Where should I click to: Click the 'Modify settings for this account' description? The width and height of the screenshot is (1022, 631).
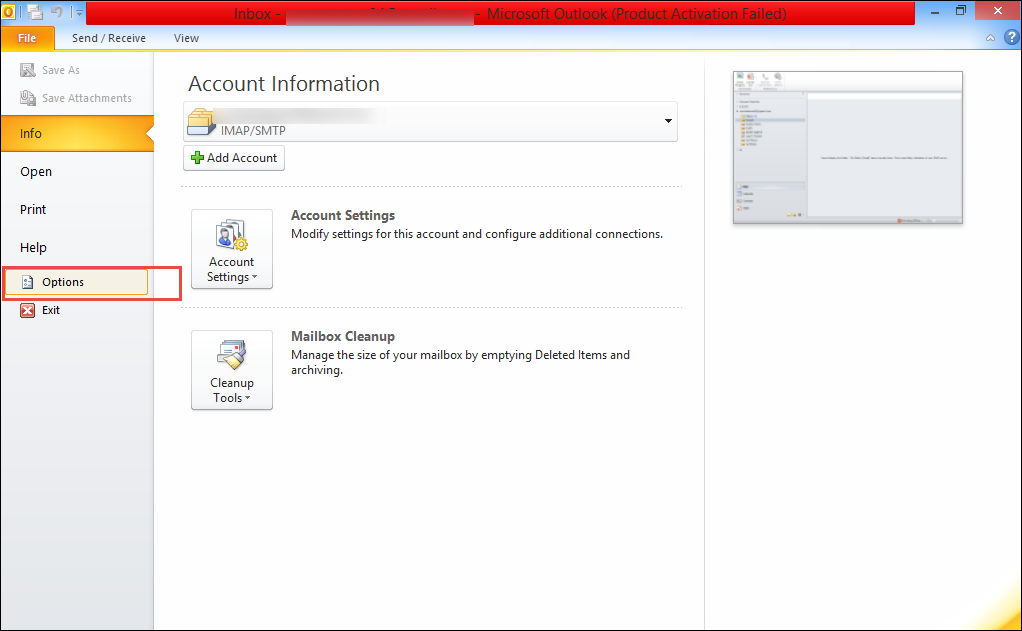tap(477, 234)
